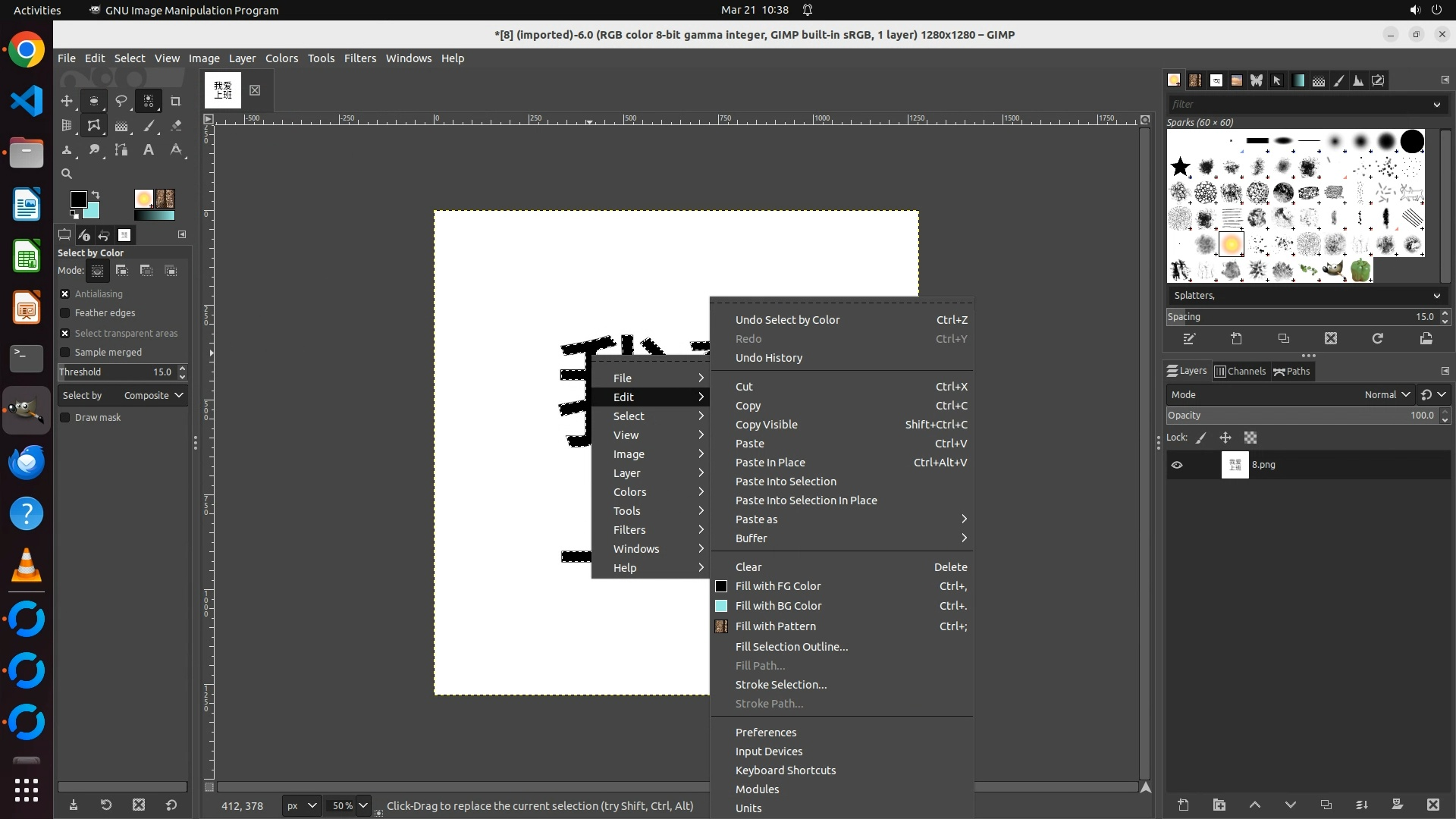Screen dimensions: 1456x819
Task: Select the Zoom magnifier tool
Action: [67, 174]
